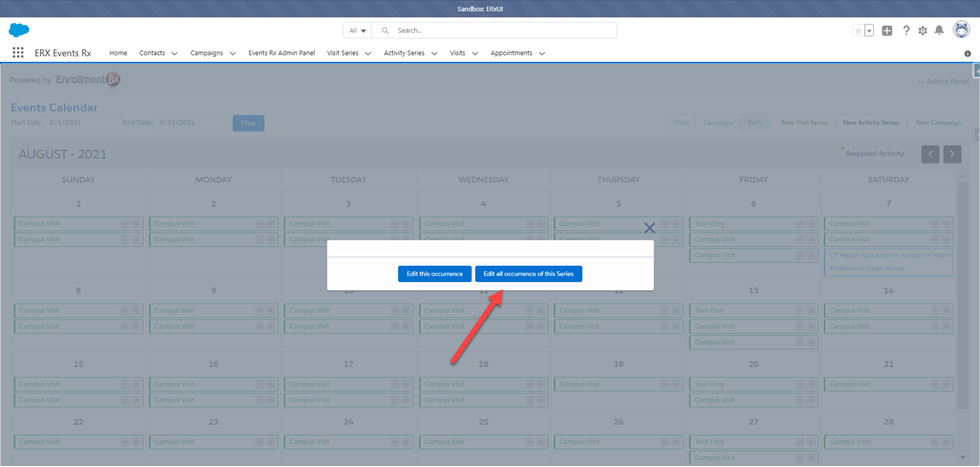Open the Help question mark icon

[905, 31]
